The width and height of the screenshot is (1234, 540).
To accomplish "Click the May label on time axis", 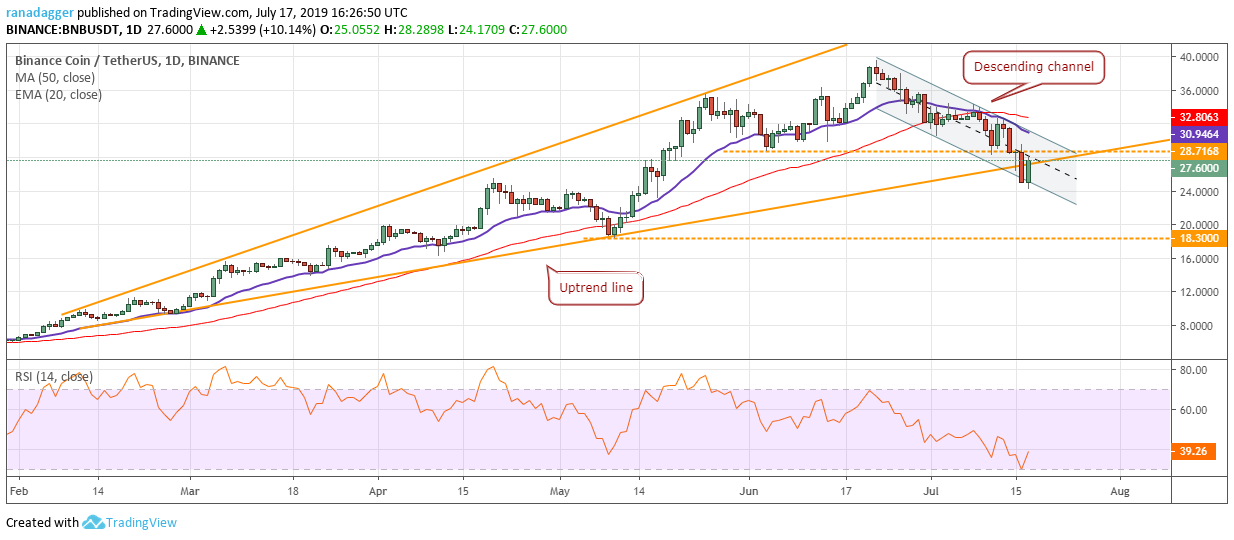I will [x=560, y=492].
